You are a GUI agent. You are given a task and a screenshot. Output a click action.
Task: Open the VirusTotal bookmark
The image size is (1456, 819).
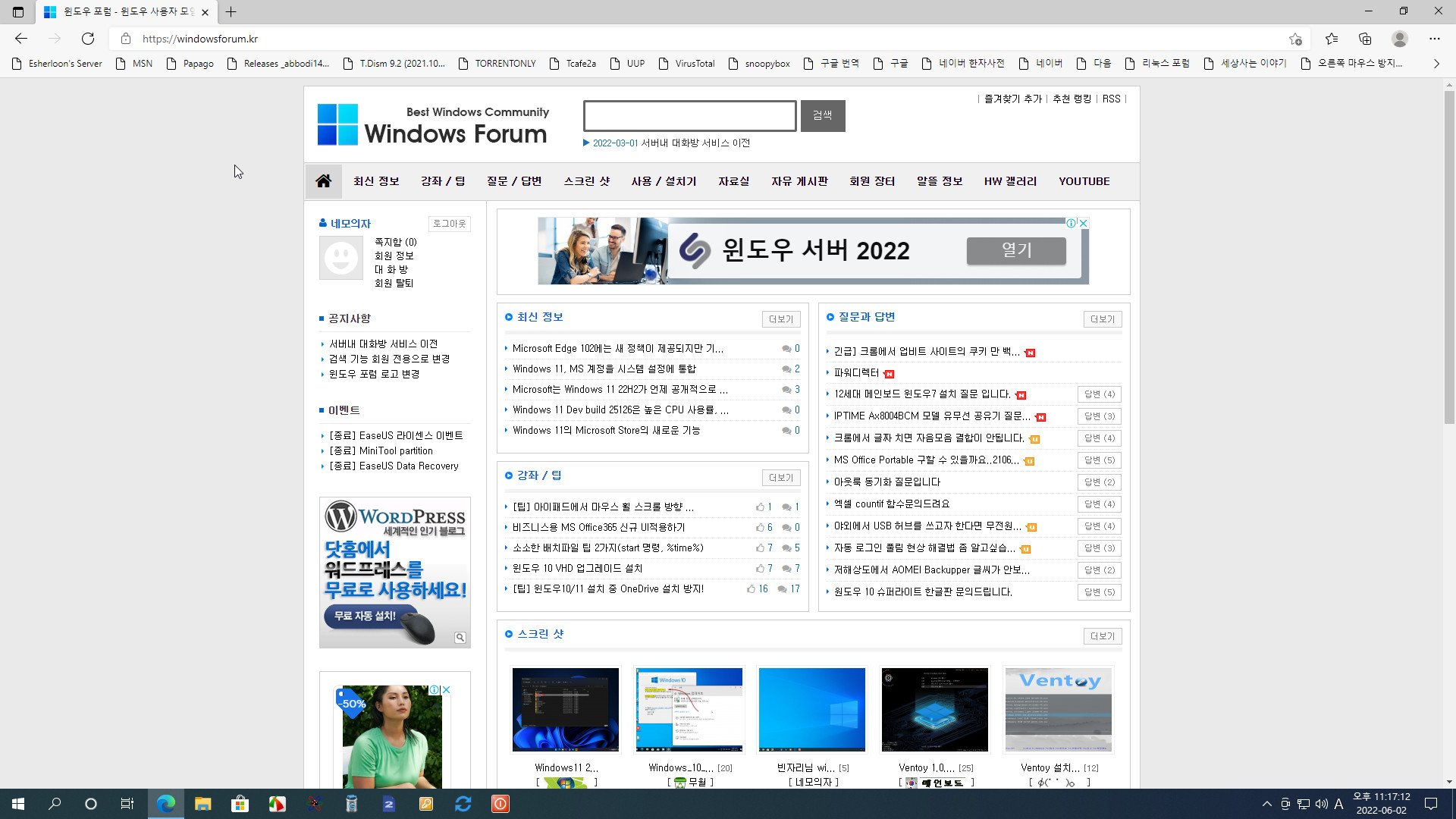pos(687,64)
